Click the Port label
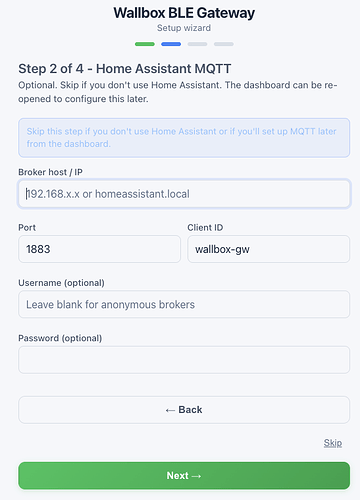 pyautogui.click(x=27, y=228)
